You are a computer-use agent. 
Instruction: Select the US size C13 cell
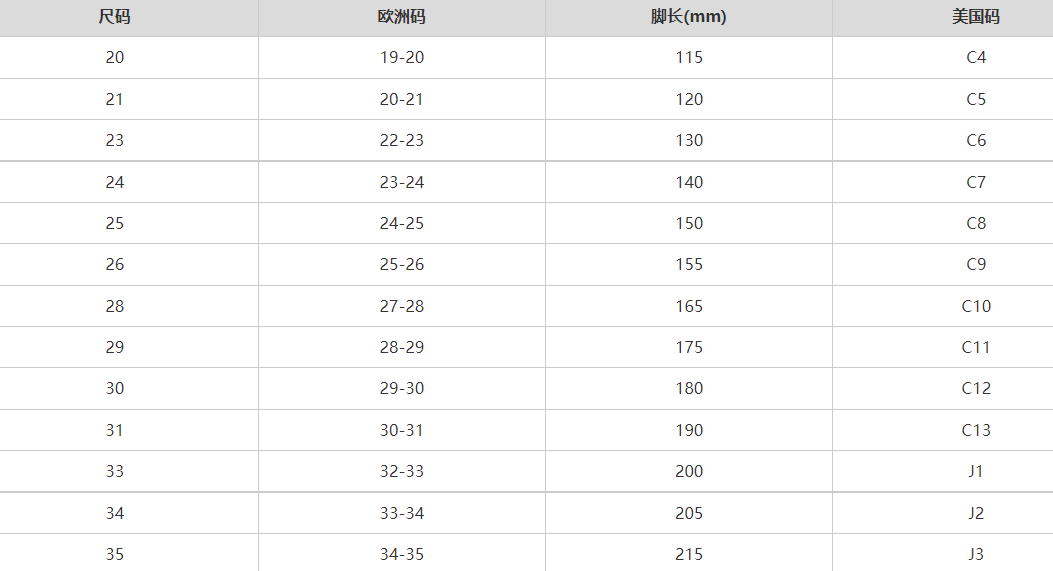tap(976, 430)
